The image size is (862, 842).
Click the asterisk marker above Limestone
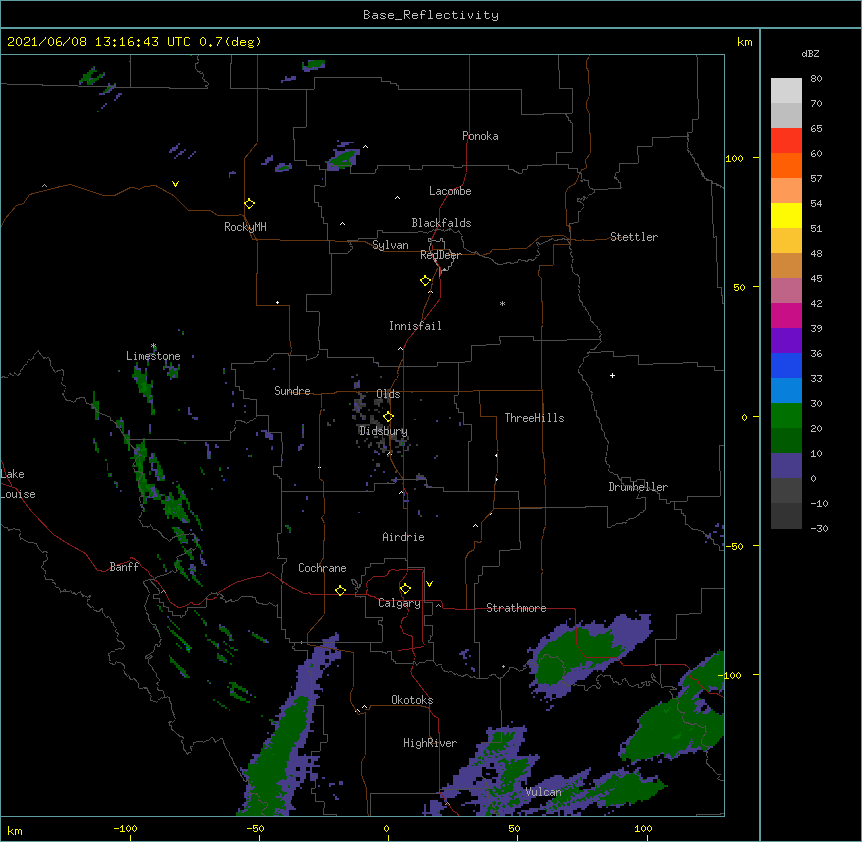point(153,346)
